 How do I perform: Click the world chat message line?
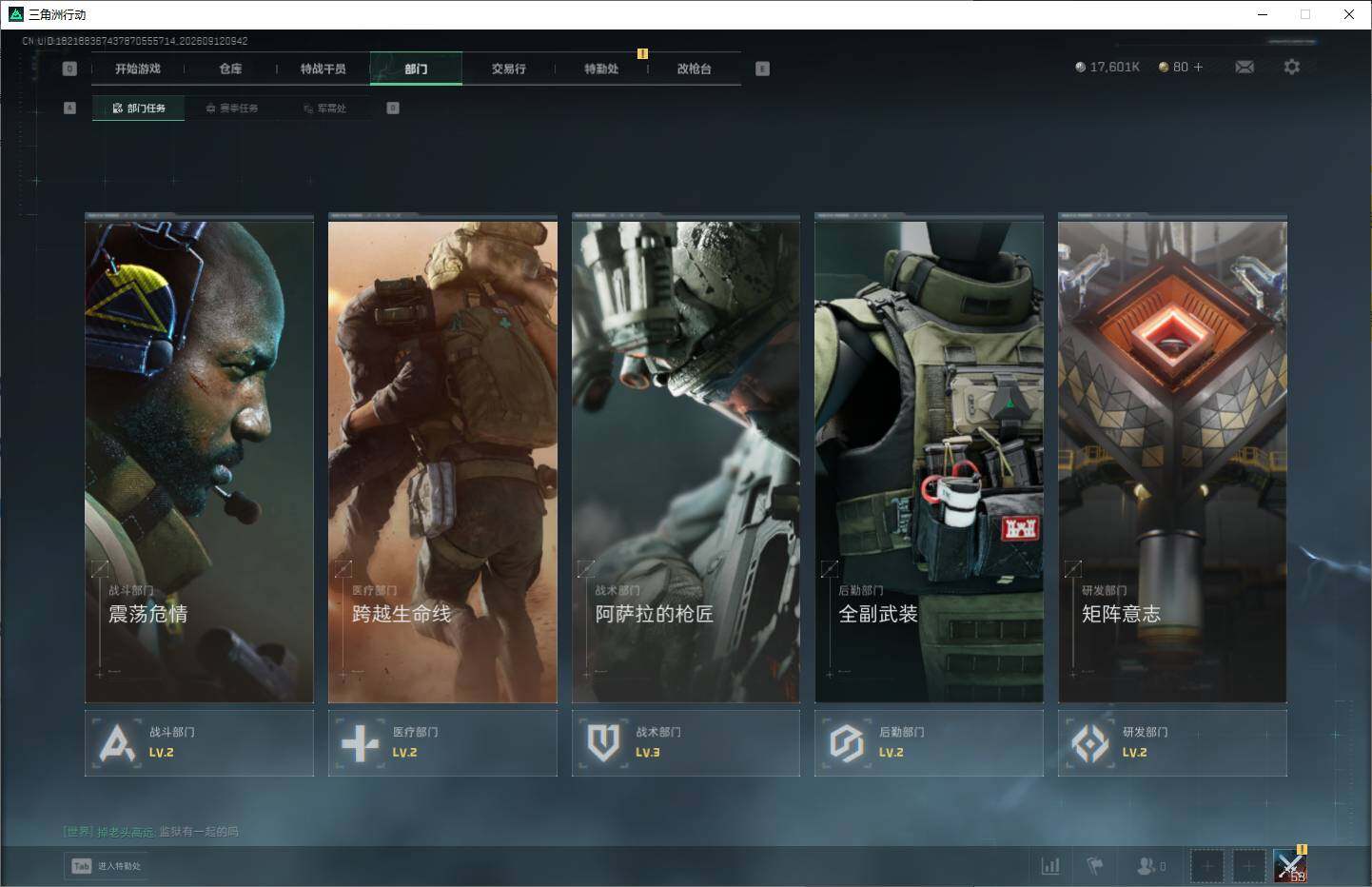[x=150, y=832]
